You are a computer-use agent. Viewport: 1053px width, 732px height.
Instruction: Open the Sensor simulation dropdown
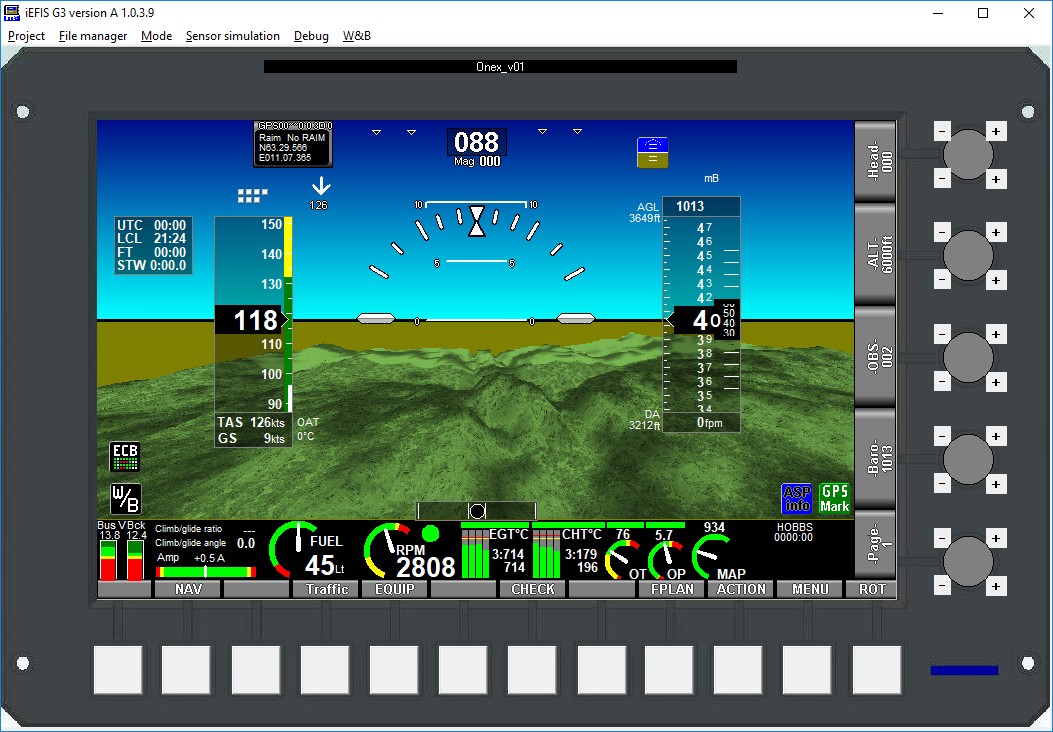click(232, 36)
